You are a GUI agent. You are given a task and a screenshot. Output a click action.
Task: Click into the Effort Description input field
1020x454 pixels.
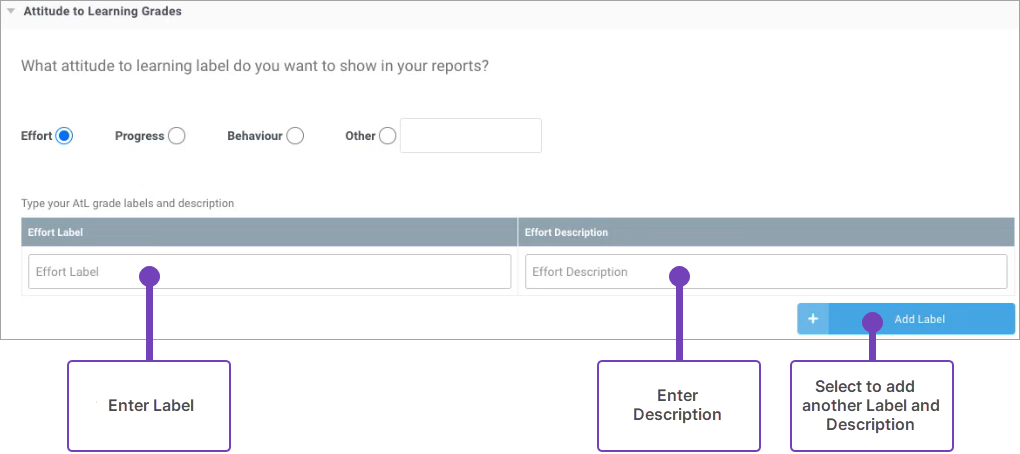coord(765,272)
